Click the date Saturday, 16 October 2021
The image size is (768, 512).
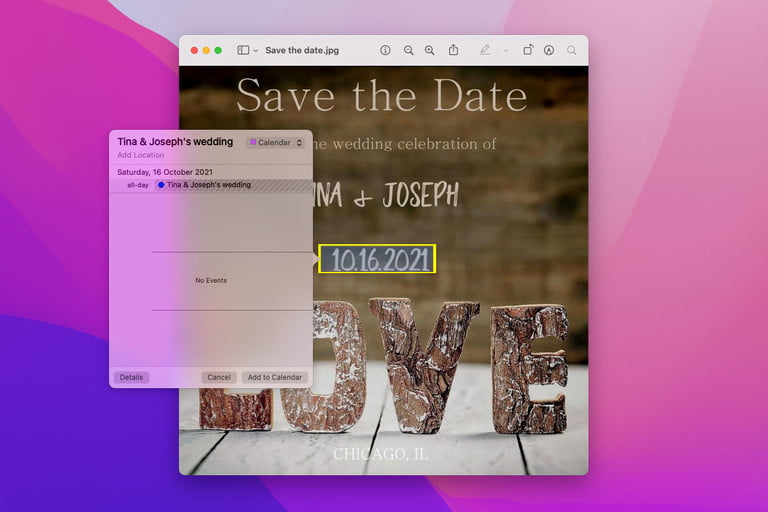pos(165,172)
